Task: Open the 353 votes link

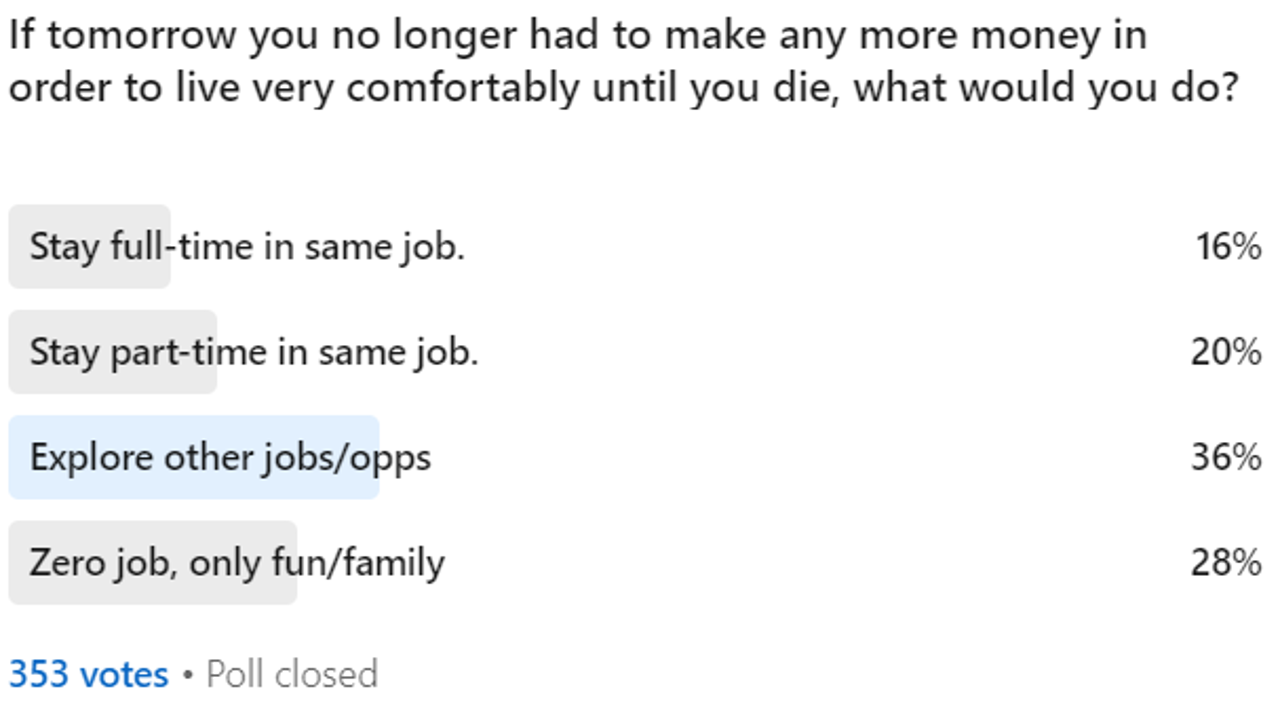Action: point(88,675)
